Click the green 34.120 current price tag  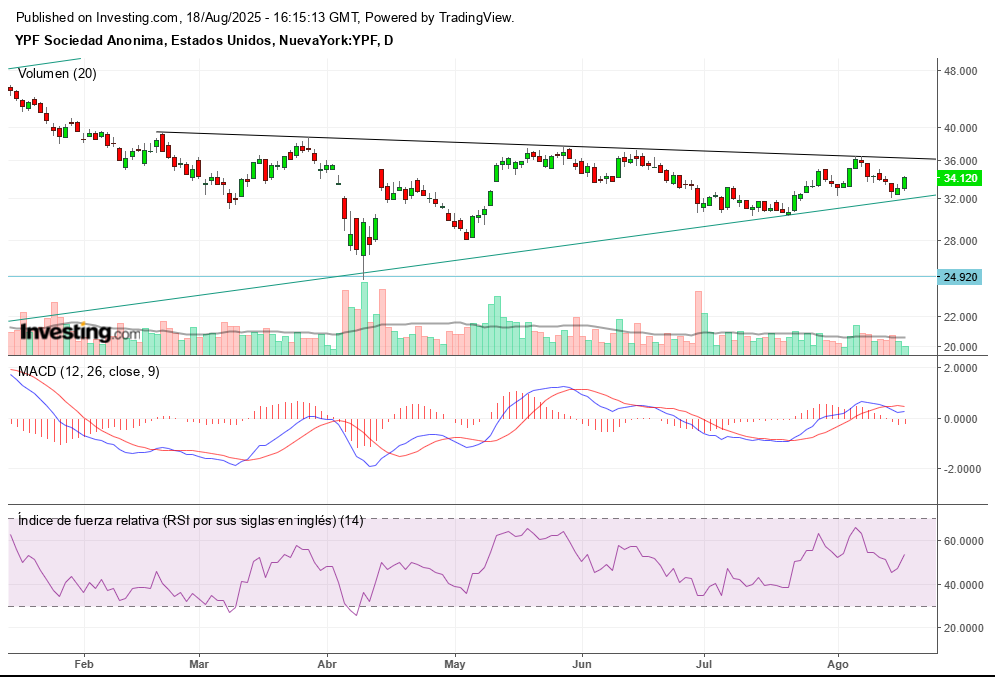(x=960, y=178)
